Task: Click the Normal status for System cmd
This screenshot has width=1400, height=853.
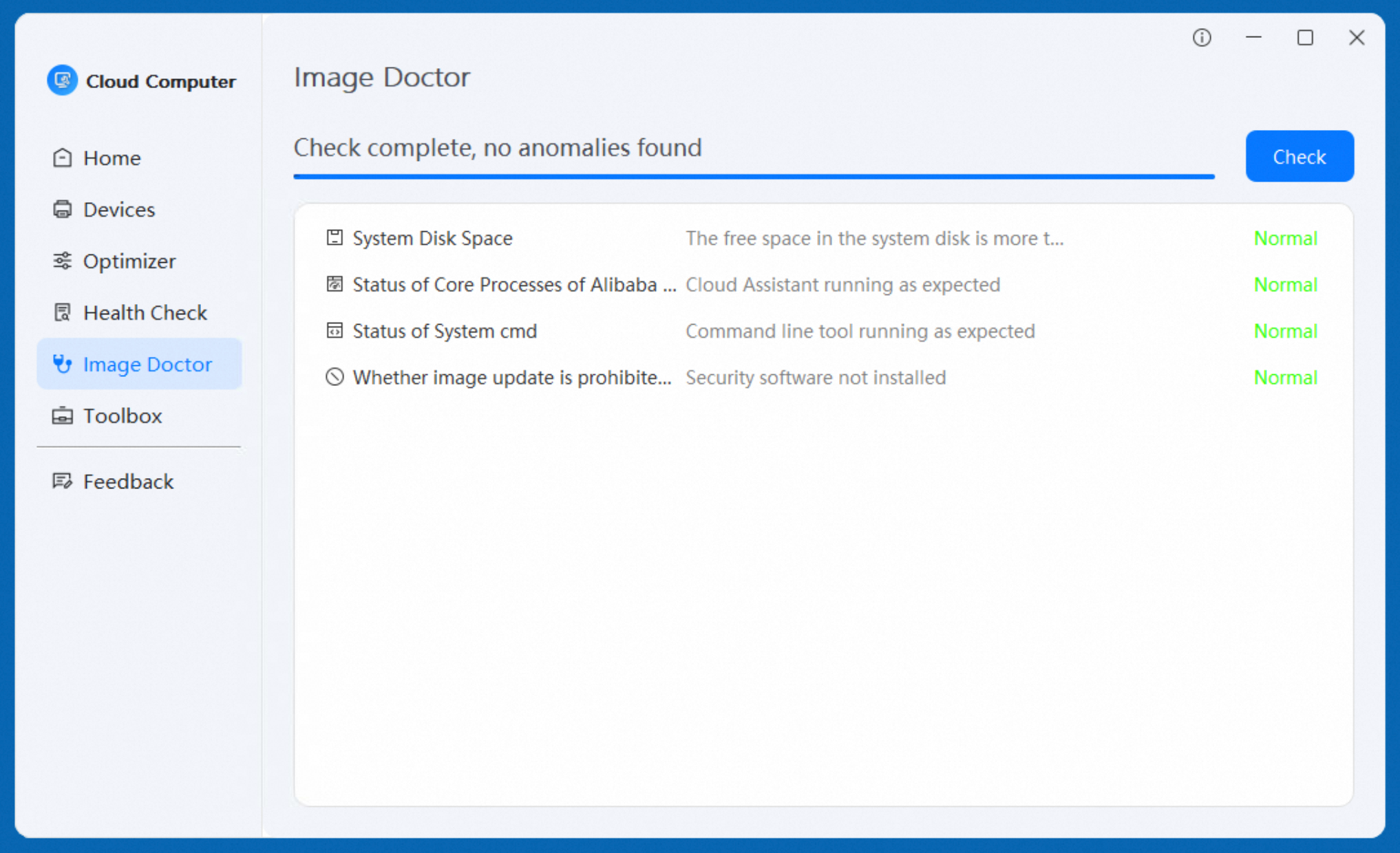Action: pyautogui.click(x=1285, y=330)
